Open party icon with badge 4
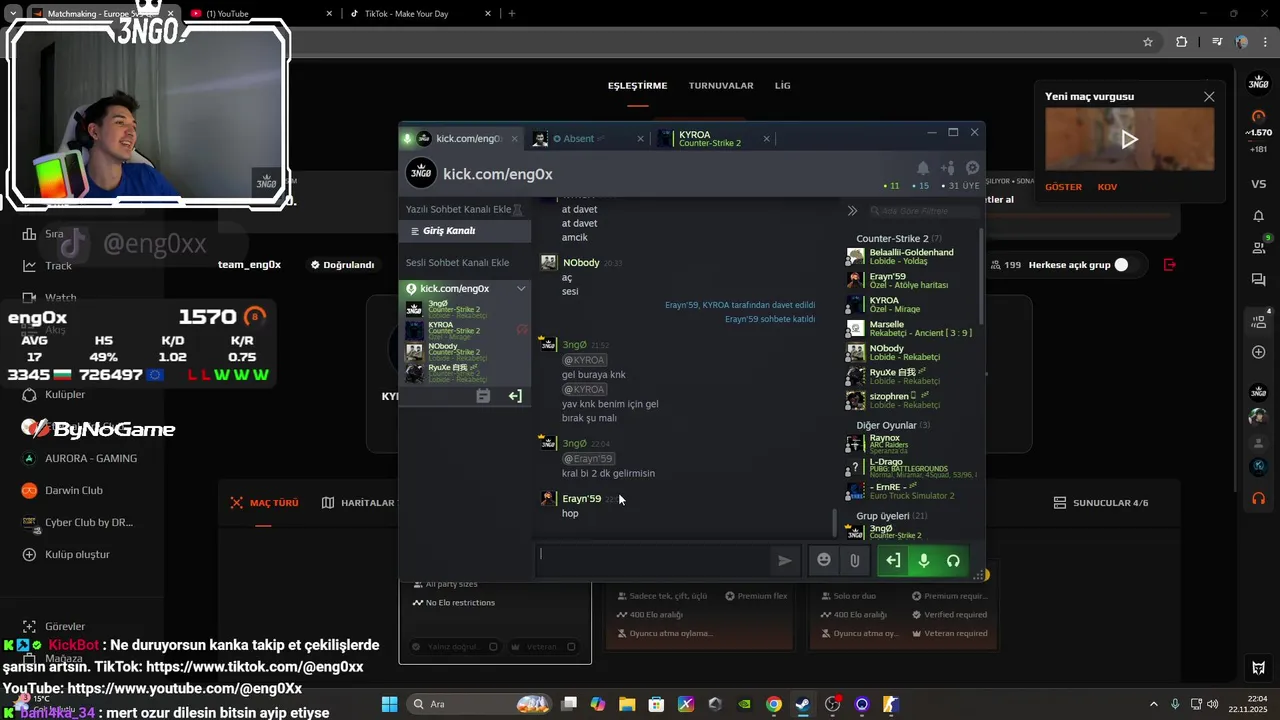The image size is (1280, 720). pos(1259,321)
